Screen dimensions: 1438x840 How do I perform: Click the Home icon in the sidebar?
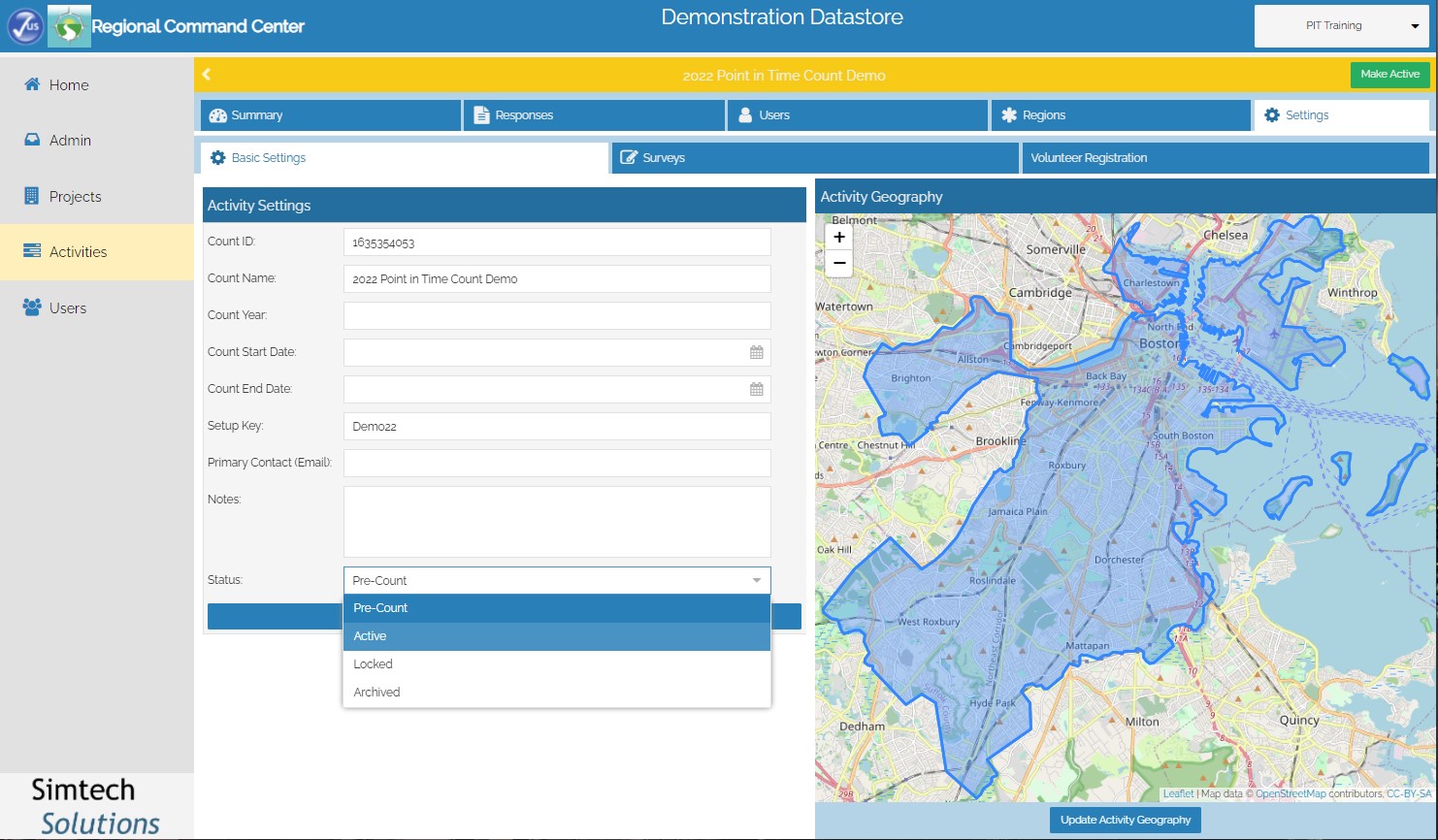coord(32,84)
